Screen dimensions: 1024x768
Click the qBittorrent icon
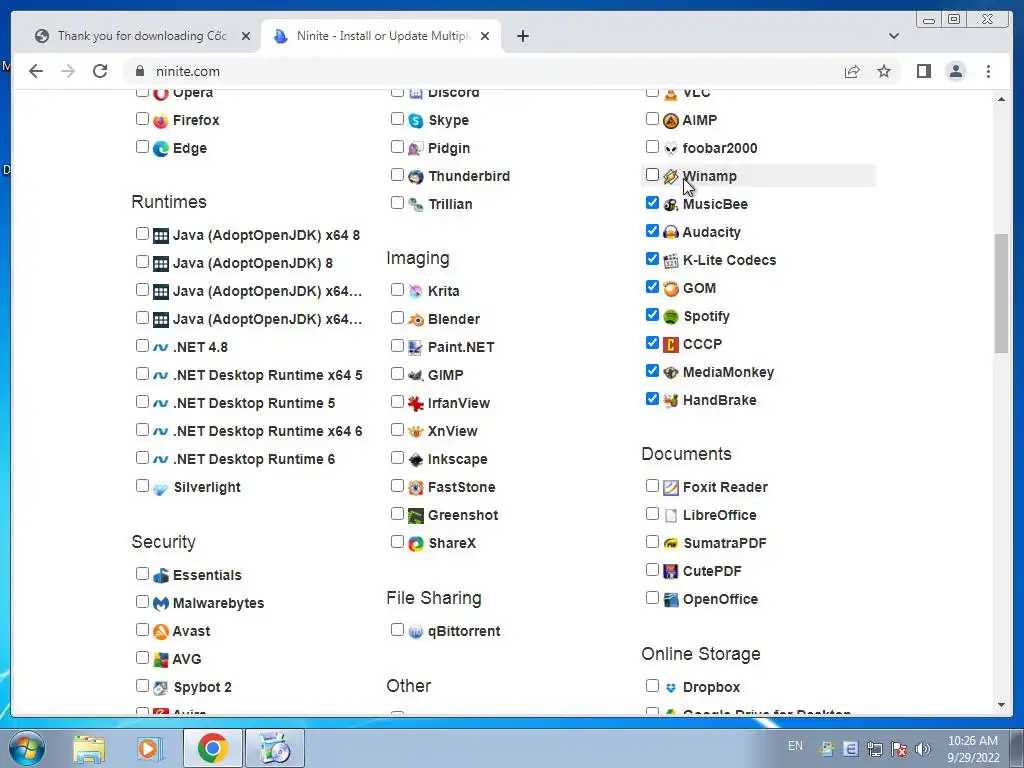point(416,632)
